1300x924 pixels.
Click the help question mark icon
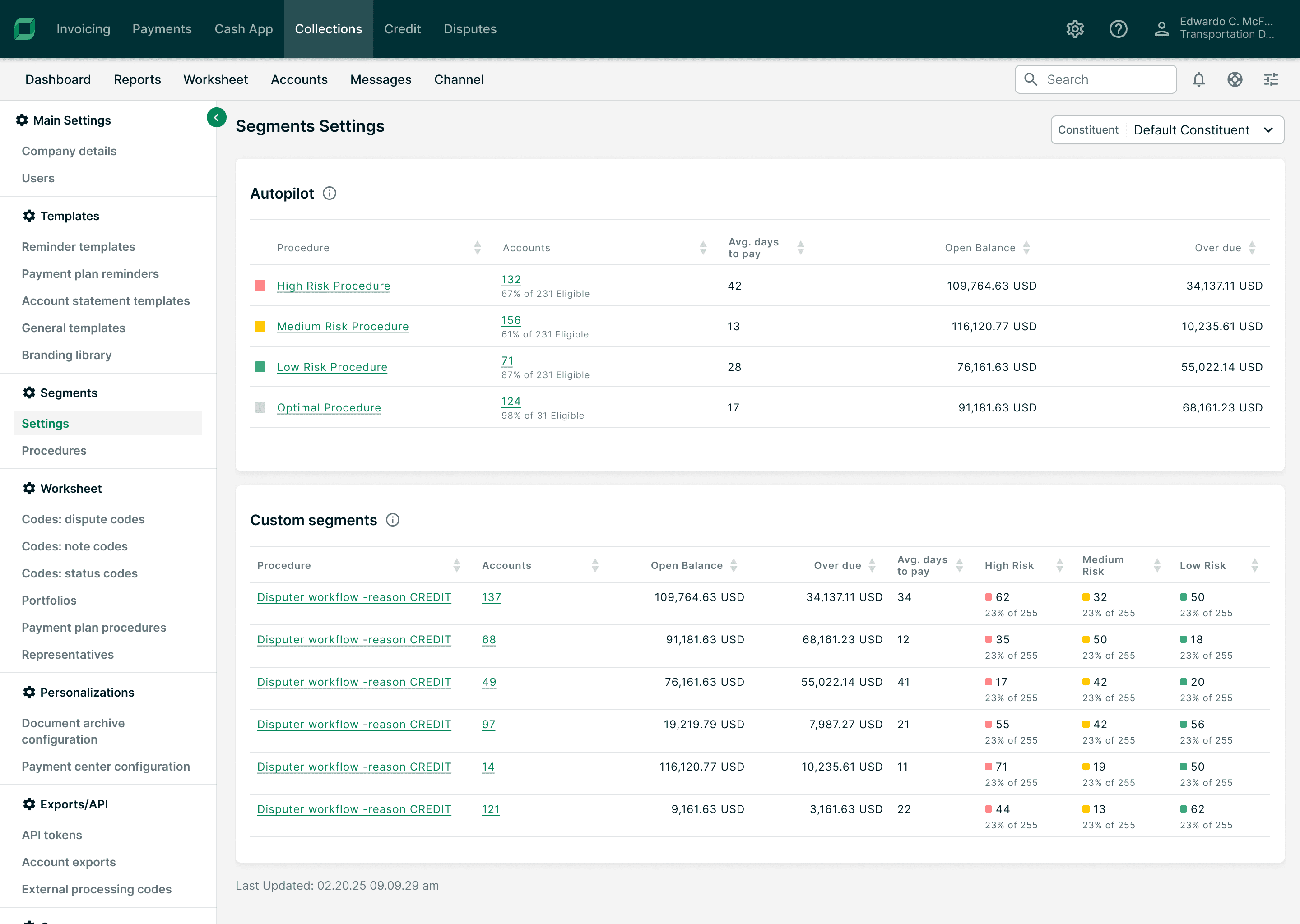(x=1118, y=29)
